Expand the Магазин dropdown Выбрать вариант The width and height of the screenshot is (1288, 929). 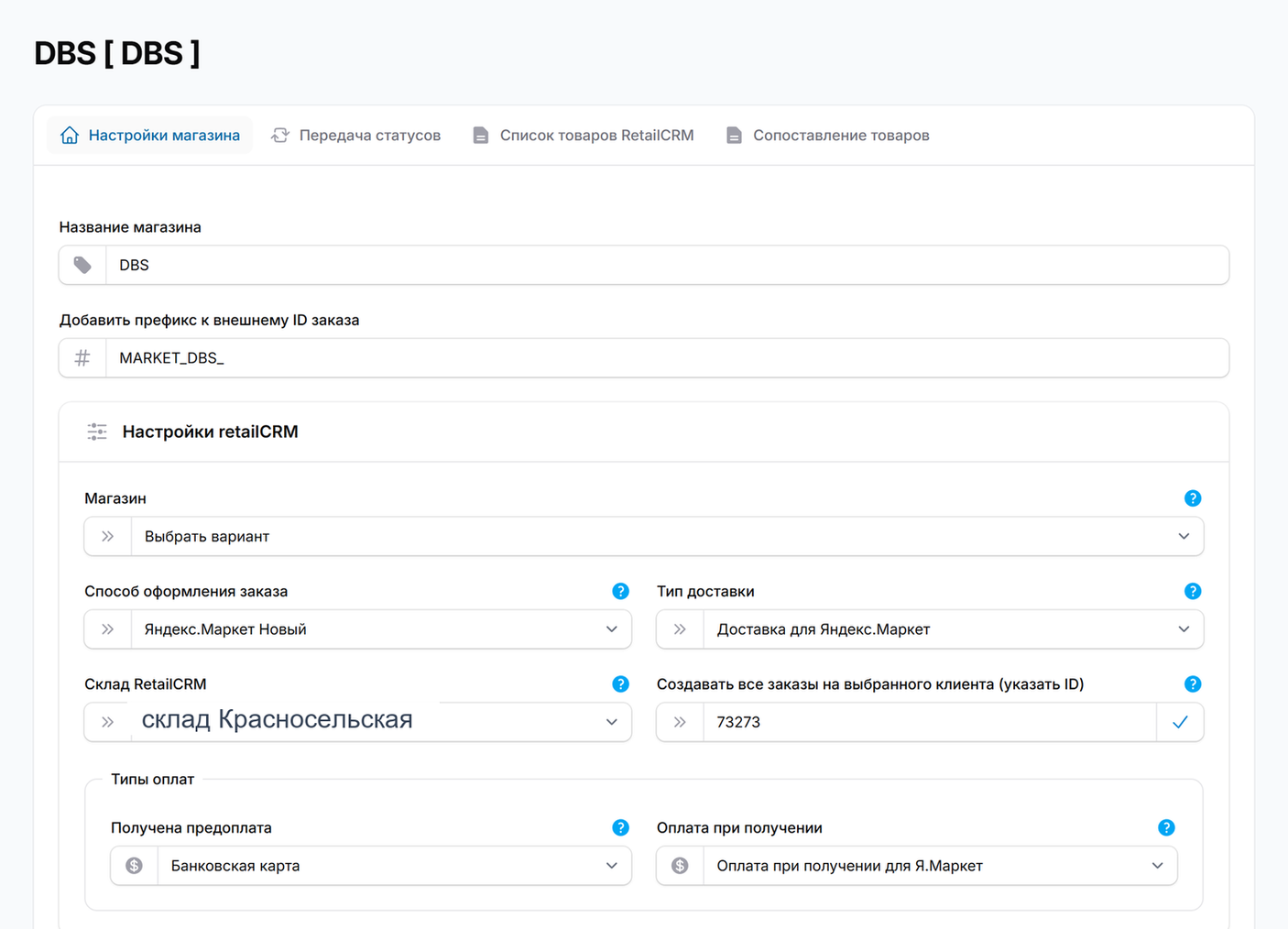click(x=644, y=537)
